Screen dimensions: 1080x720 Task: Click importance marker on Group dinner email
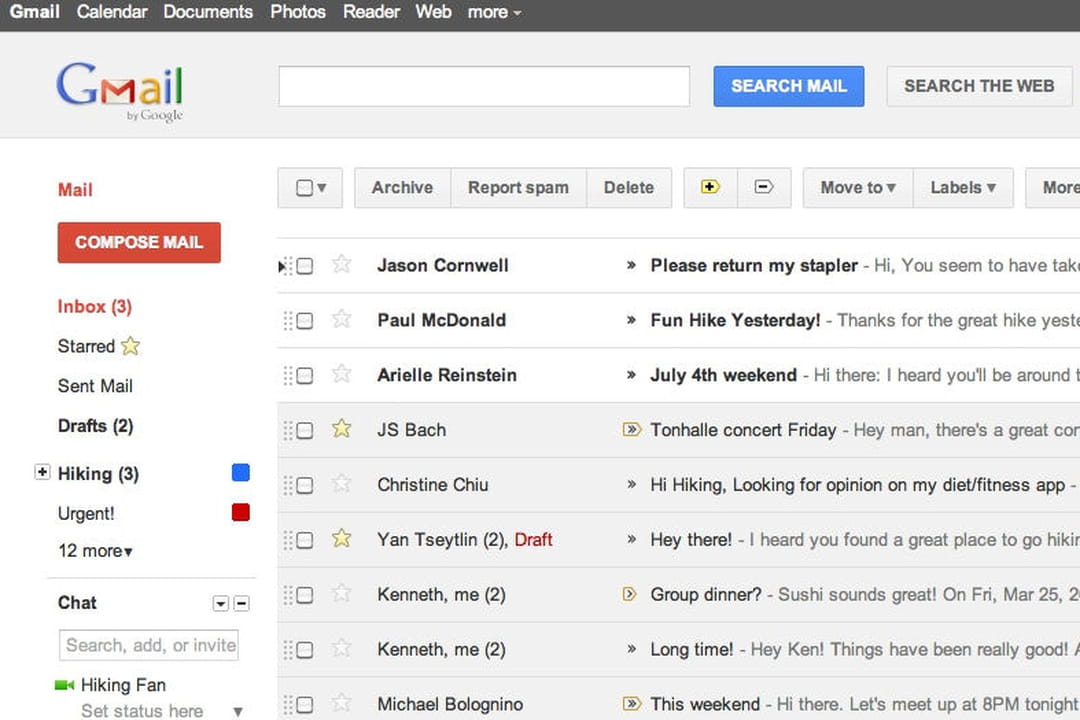(x=630, y=594)
